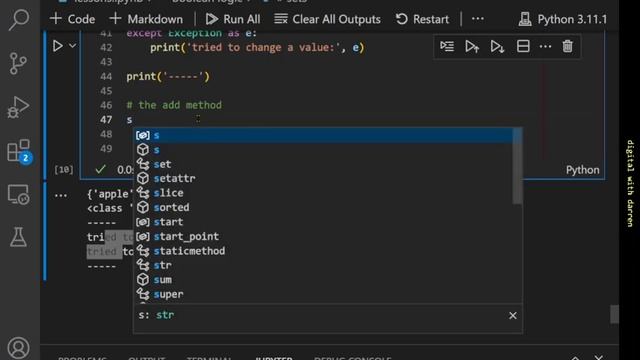Choose 'sorted' from autocomplete list

pos(324,207)
